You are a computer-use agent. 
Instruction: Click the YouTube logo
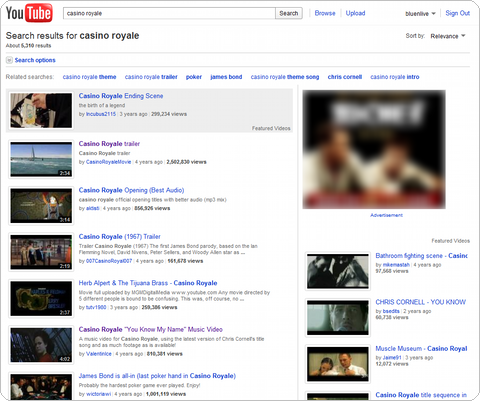click(29, 13)
